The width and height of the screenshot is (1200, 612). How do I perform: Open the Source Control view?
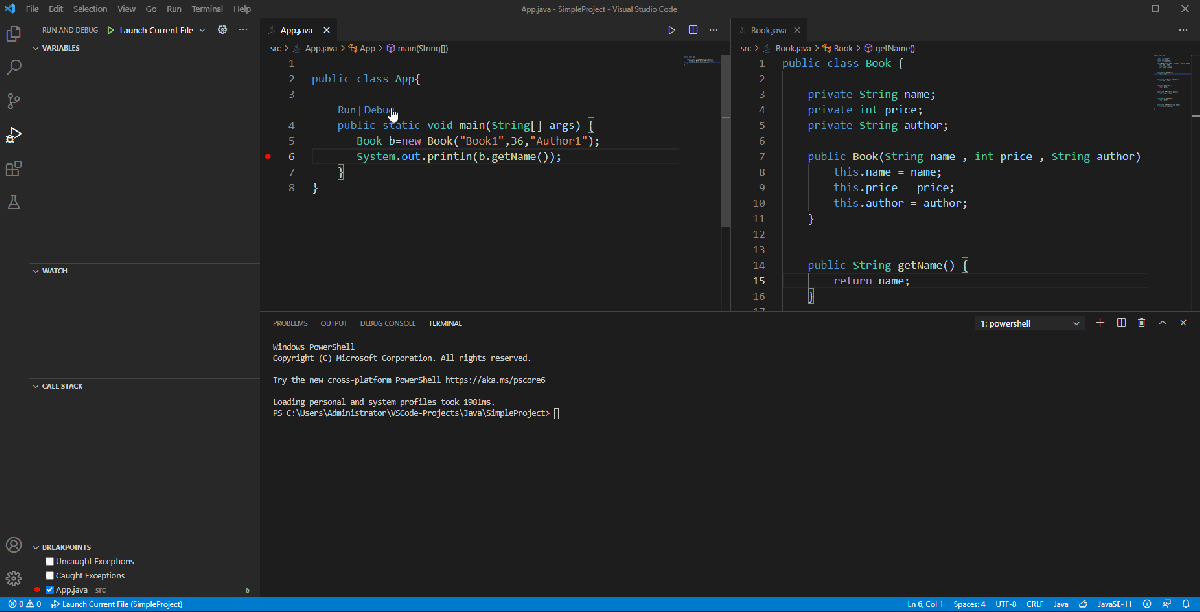pos(14,101)
